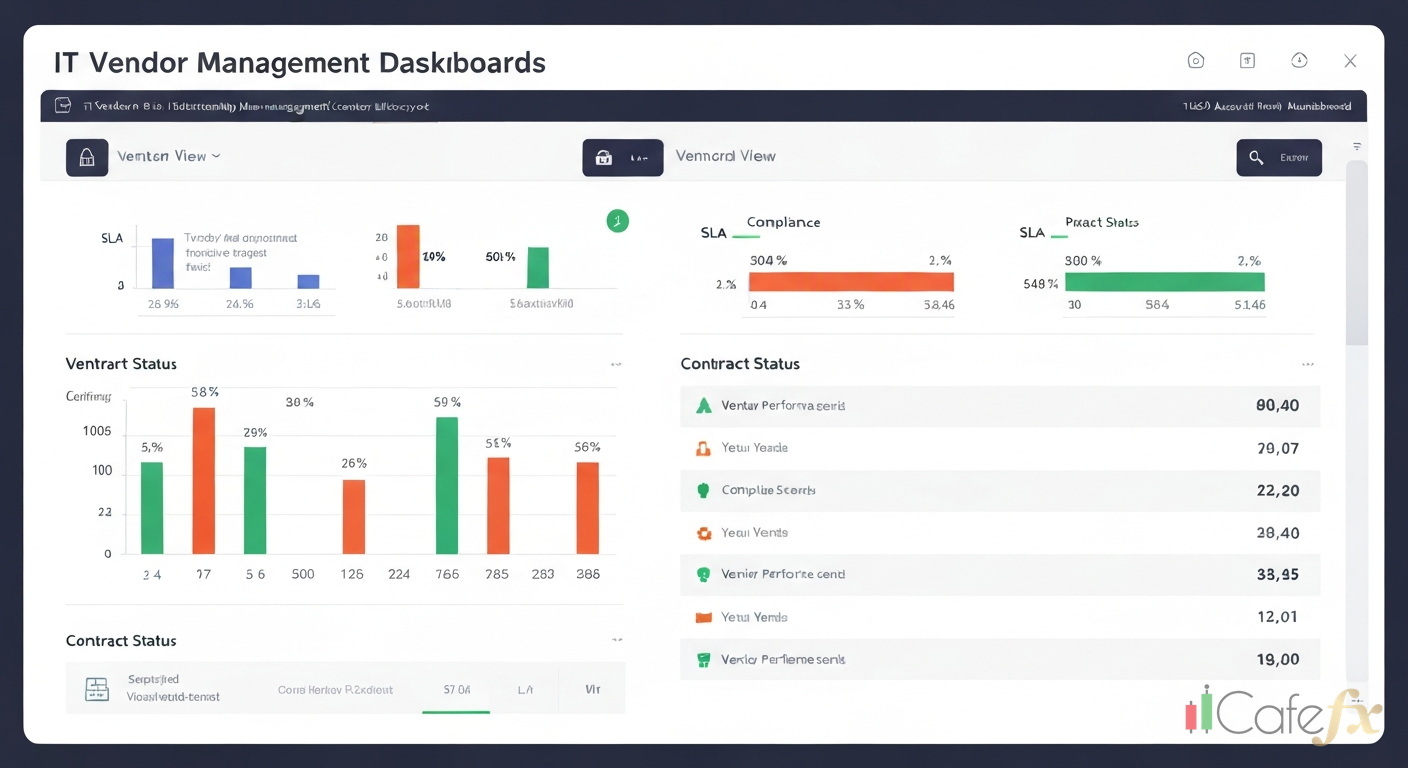Click the document icon in the top-right toolbar
This screenshot has width=1408, height=768.
(1247, 60)
